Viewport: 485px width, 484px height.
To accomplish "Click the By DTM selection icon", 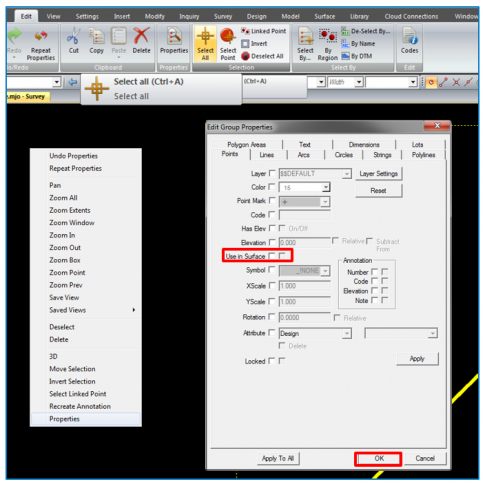I will (x=345, y=56).
